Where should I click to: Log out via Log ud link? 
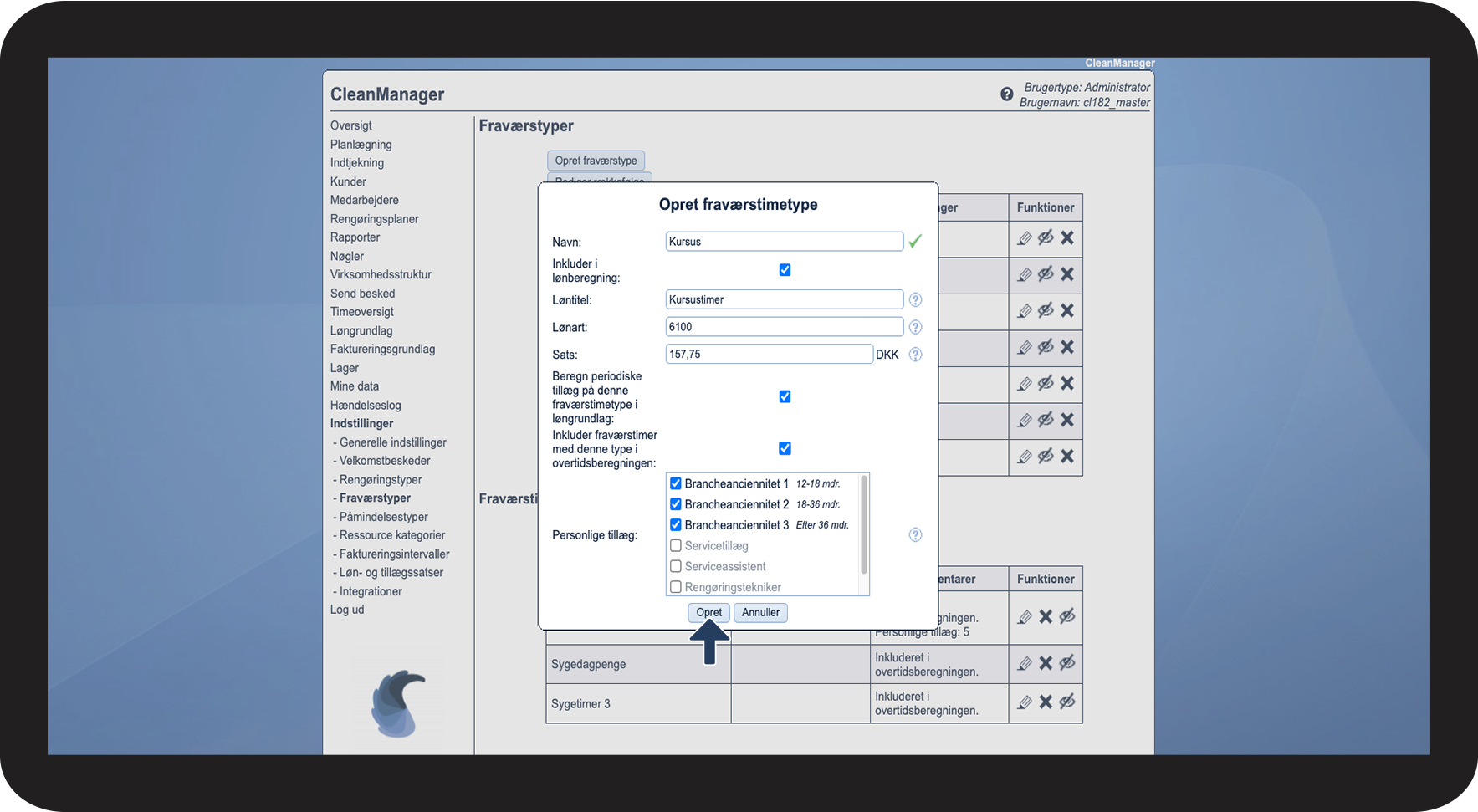[347, 610]
